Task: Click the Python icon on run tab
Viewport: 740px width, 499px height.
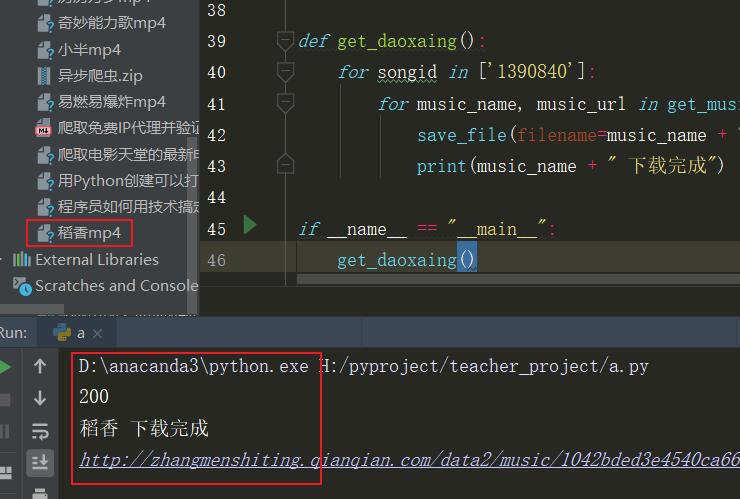Action: point(62,332)
